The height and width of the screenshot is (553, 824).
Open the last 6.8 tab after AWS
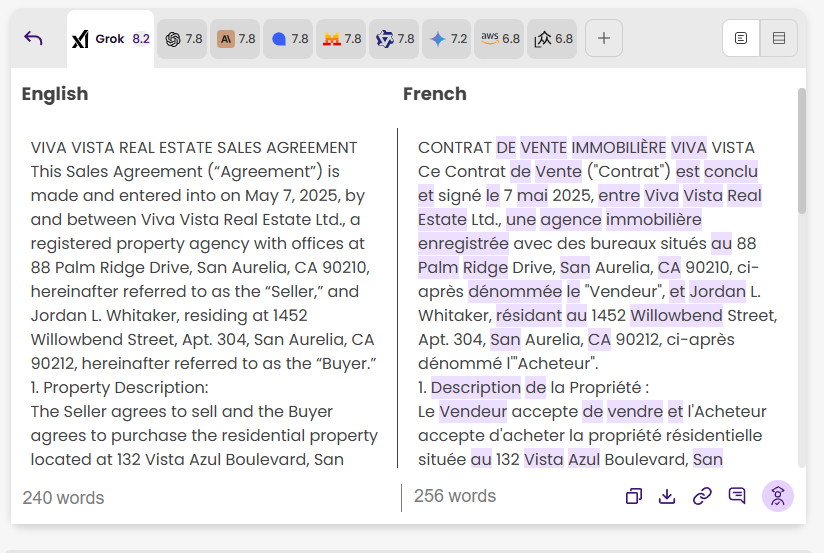(553, 39)
